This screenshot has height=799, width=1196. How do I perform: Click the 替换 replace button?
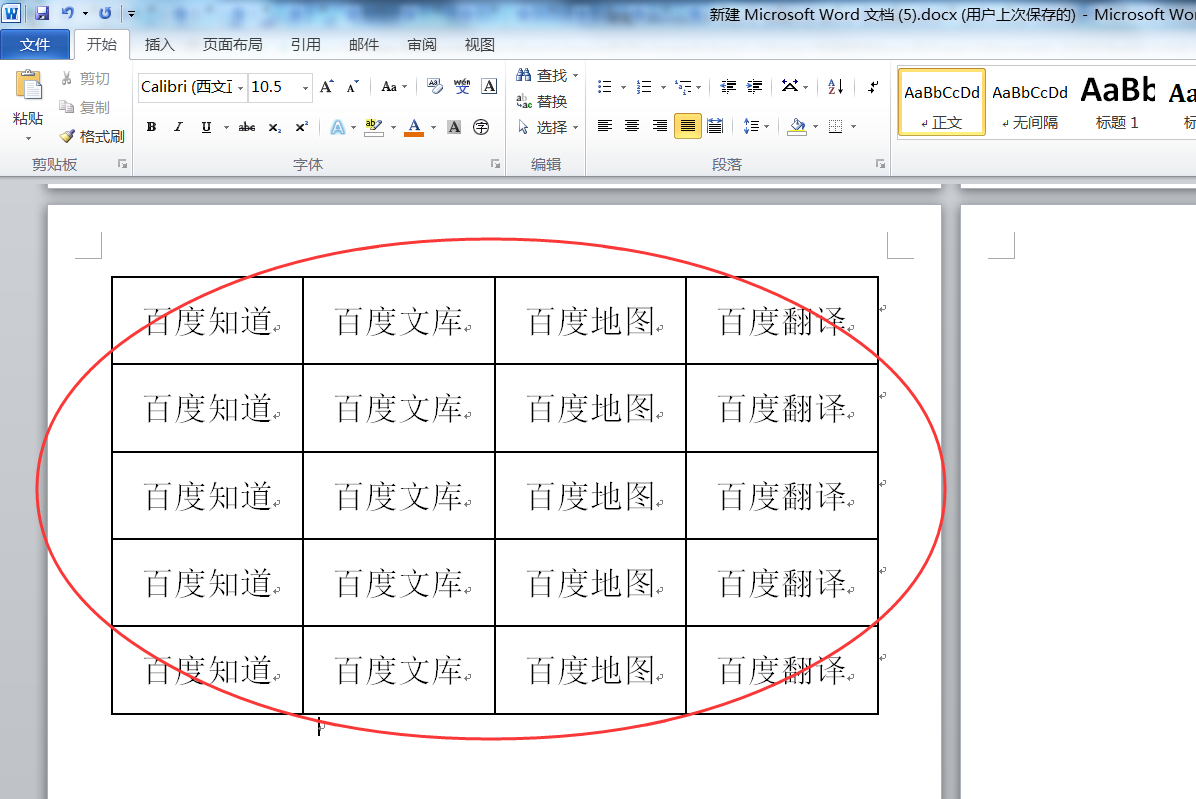tap(542, 101)
